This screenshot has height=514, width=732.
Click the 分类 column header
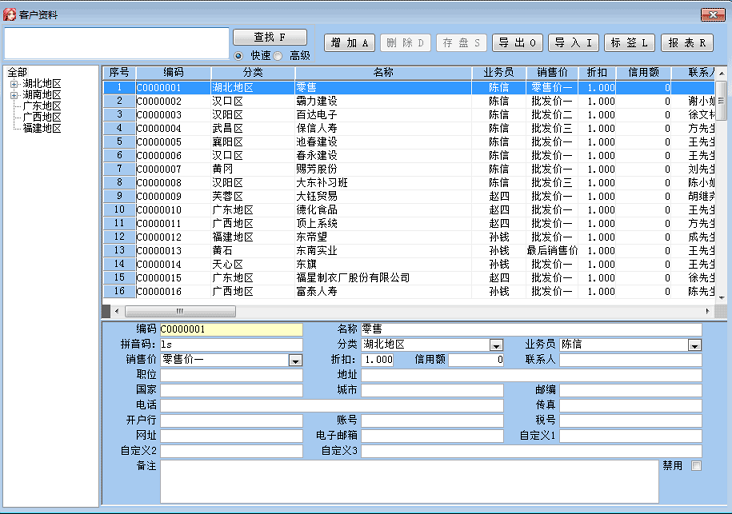pos(253,72)
